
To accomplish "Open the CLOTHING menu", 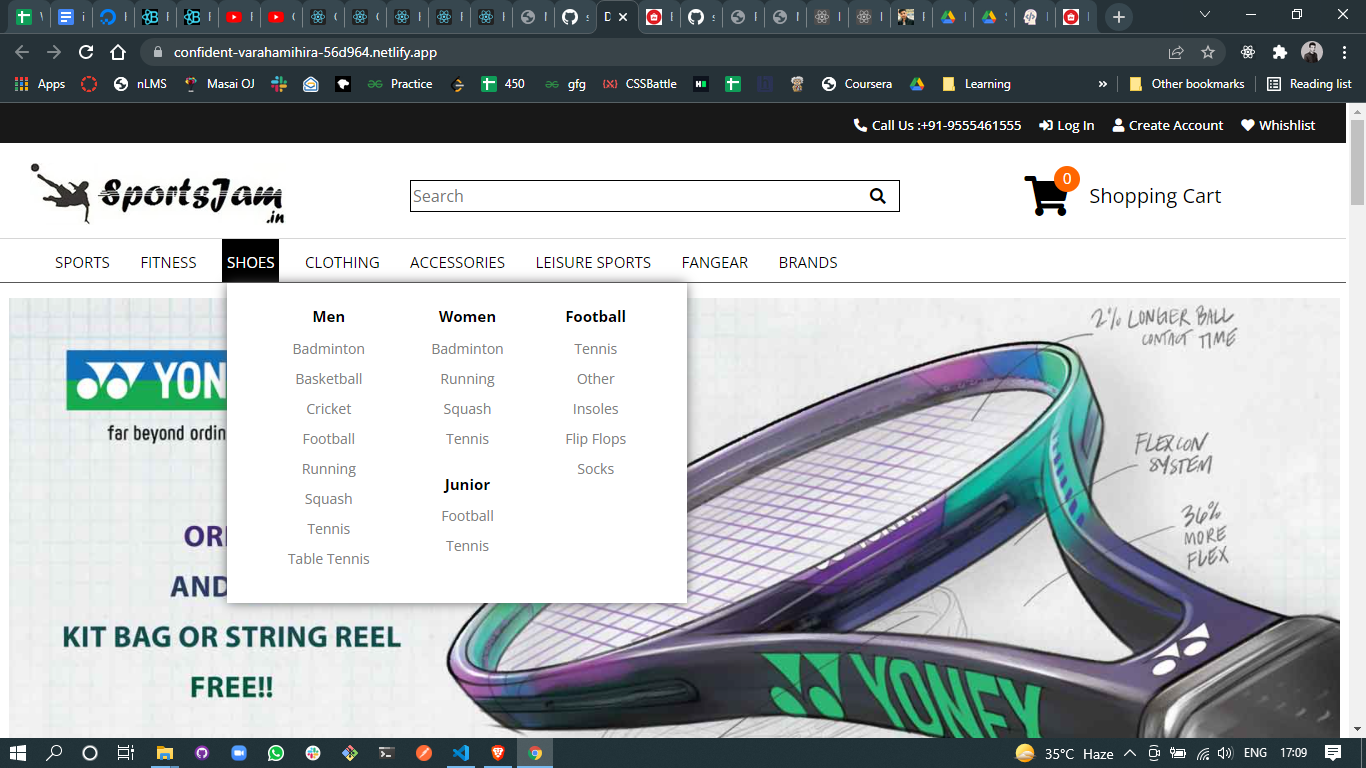I will [342, 262].
